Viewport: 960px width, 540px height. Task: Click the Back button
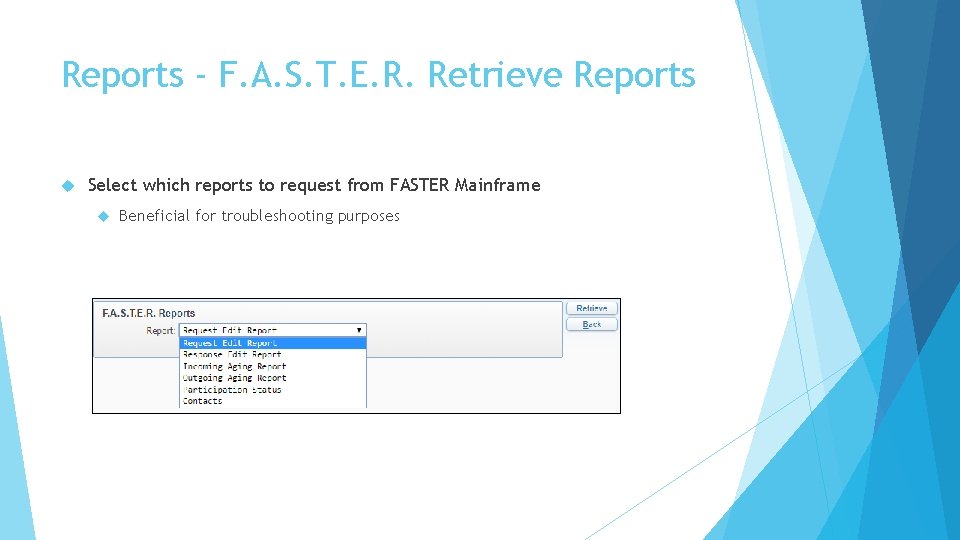591,324
